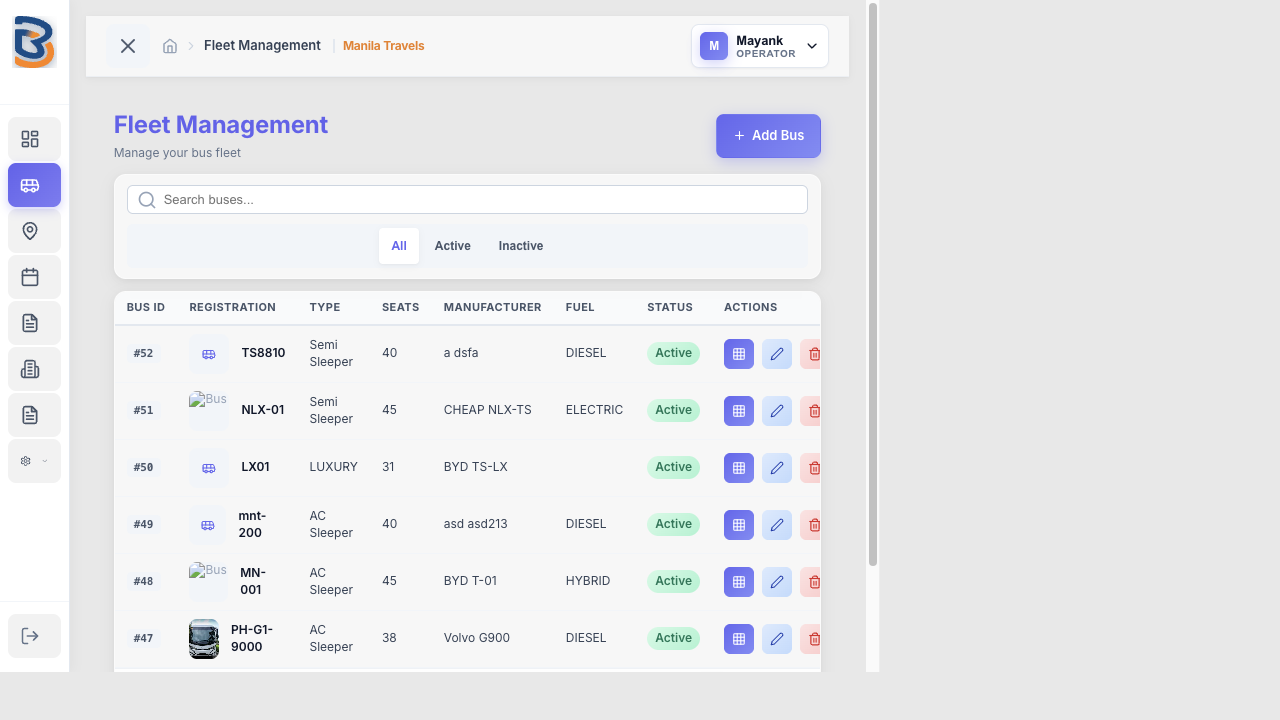Expand the settings gear sidebar dropdown
Image resolution: width=1280 pixels, height=720 pixels.
(x=34, y=461)
